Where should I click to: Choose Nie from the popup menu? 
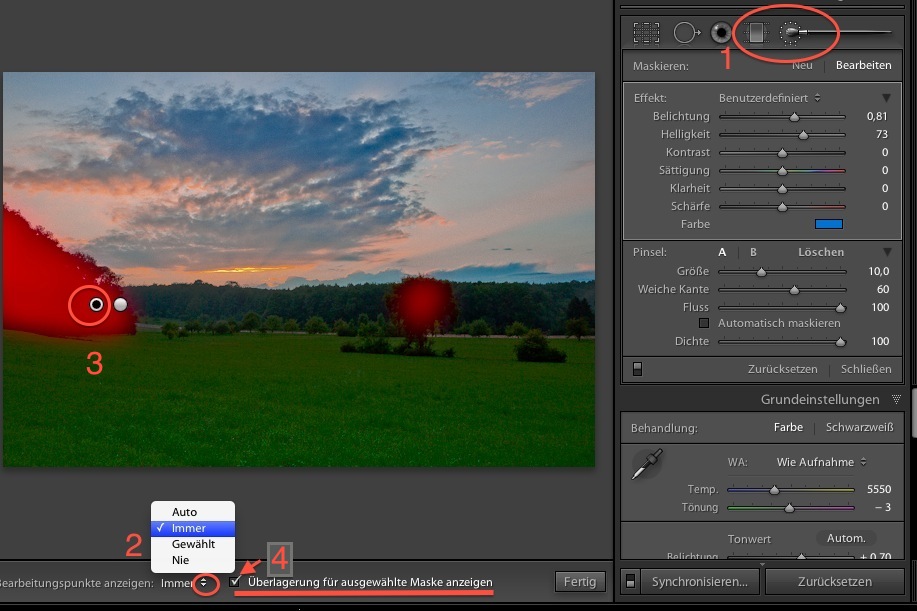click(x=180, y=560)
